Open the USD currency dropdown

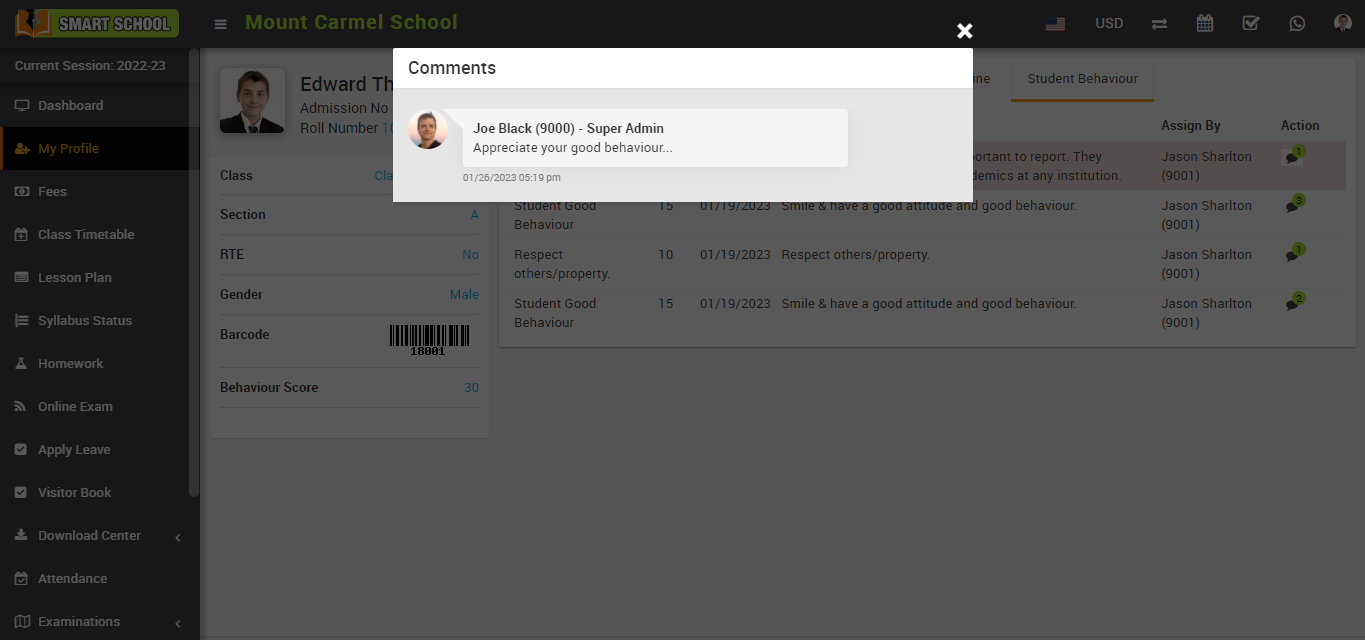[x=1109, y=24]
